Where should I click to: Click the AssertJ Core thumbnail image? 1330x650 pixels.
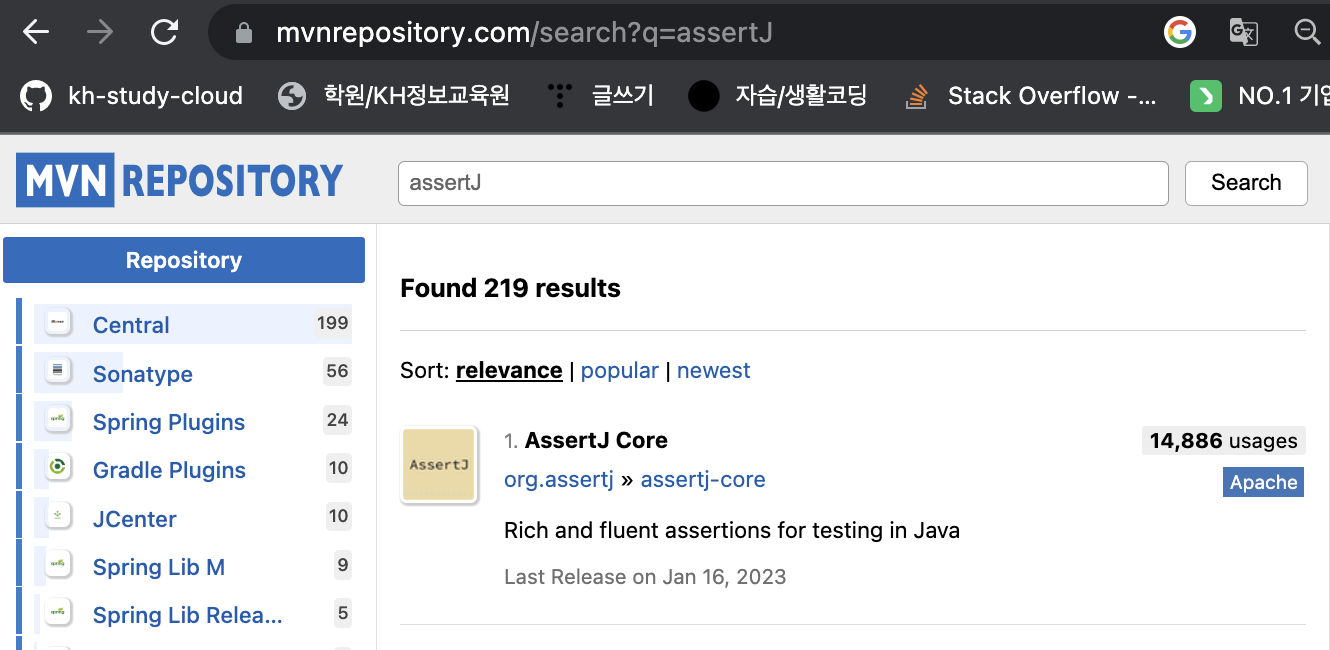point(439,465)
